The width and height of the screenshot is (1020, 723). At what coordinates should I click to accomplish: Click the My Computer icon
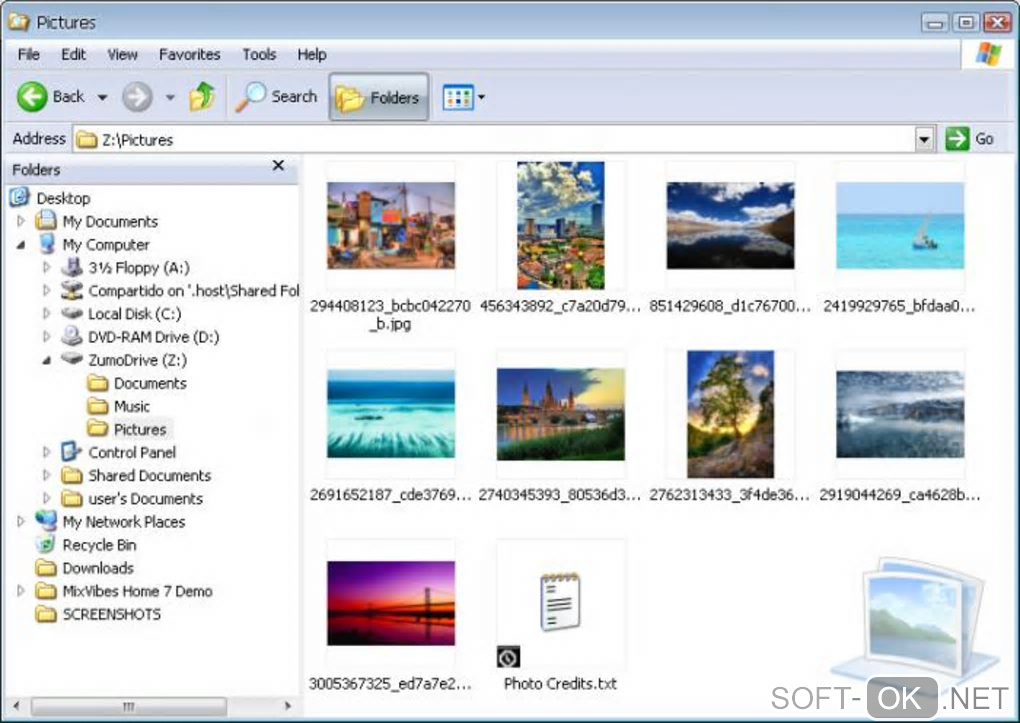click(x=47, y=244)
